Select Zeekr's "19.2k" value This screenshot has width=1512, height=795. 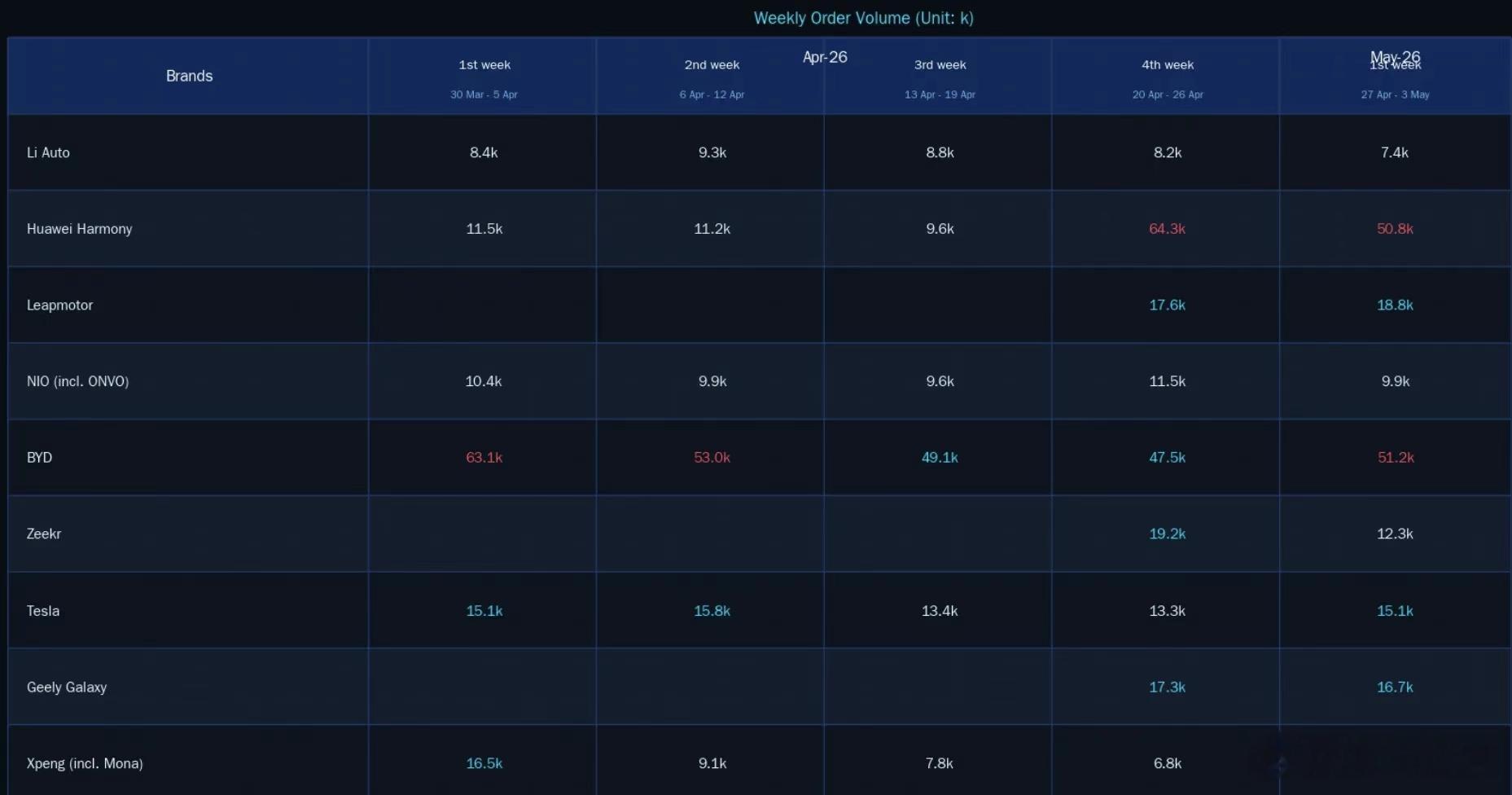pos(1167,534)
